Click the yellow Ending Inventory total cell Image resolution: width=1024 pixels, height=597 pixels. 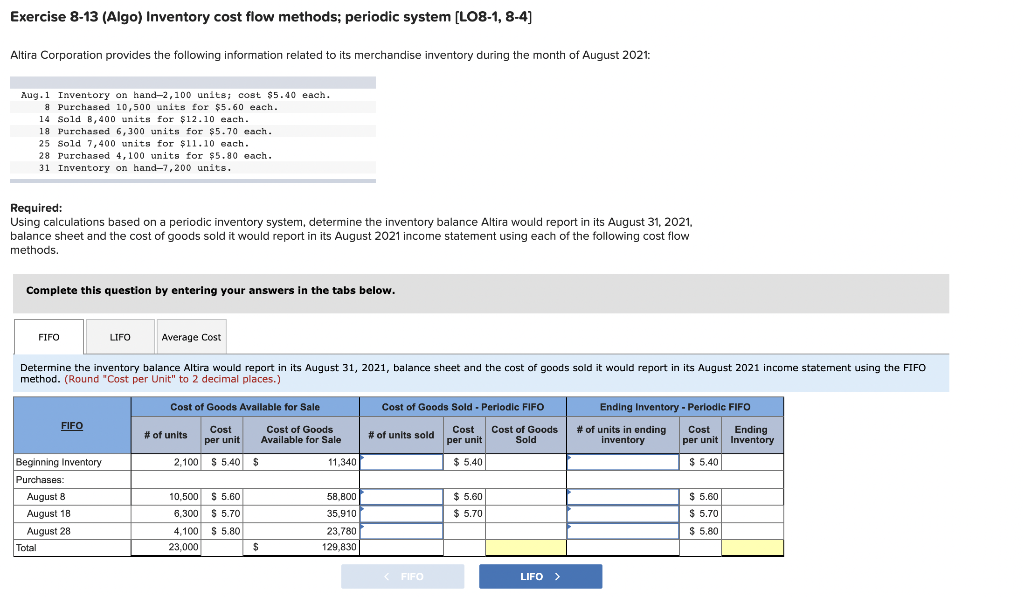751,546
